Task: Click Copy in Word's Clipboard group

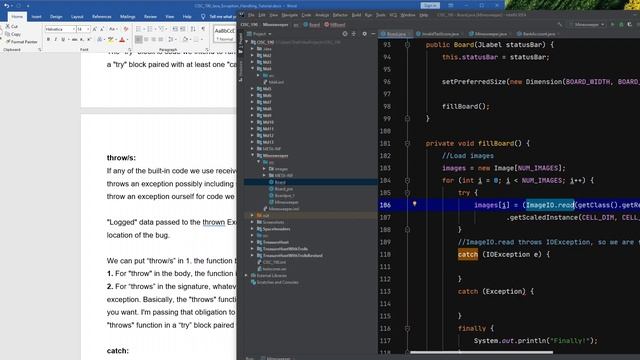Action: click(x=13, y=34)
